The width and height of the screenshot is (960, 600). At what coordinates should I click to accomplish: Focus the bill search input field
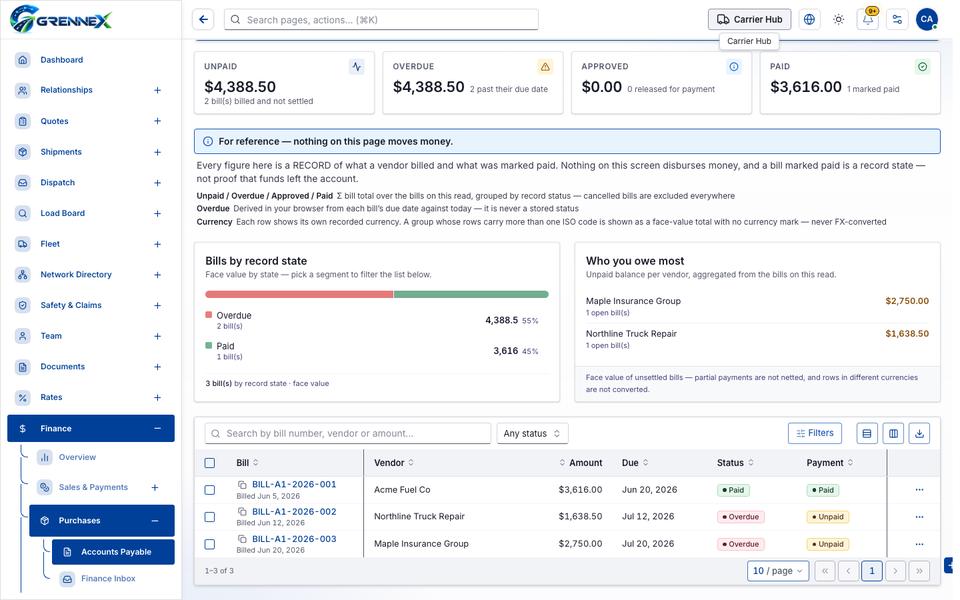348,433
